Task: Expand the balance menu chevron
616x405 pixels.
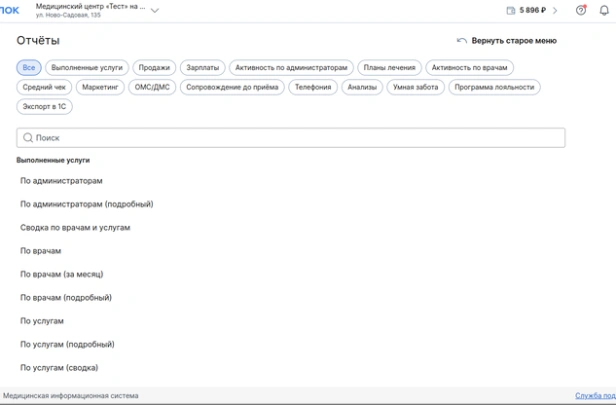Action: coord(555,11)
